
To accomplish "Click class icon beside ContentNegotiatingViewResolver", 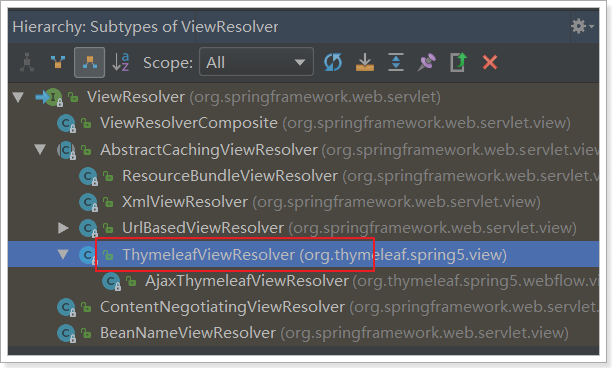I will (66, 308).
